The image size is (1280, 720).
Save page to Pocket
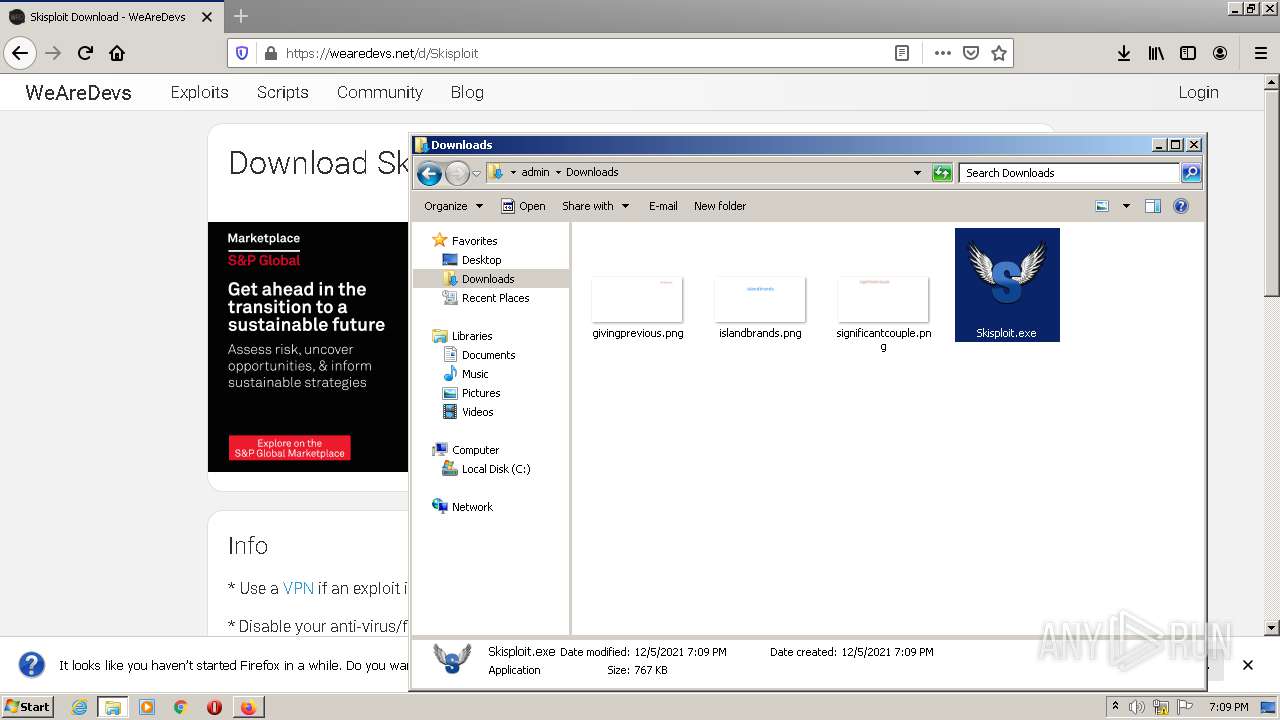(970, 53)
